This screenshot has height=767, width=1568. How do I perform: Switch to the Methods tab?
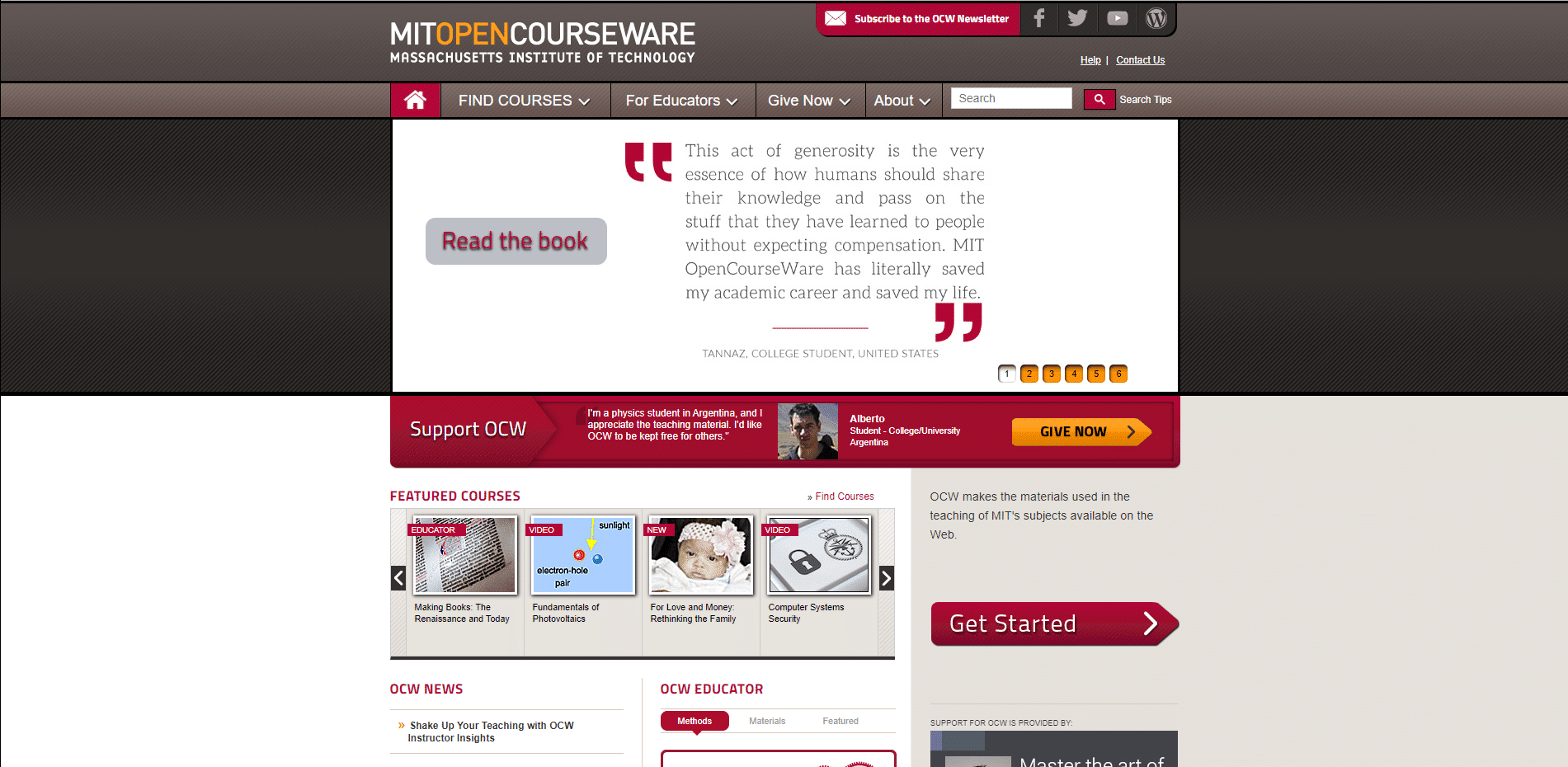click(x=695, y=721)
